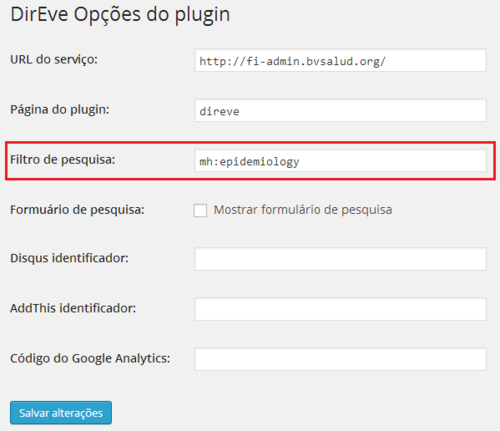Focus the Página do plugin text box
The image size is (500, 431).
(340, 110)
